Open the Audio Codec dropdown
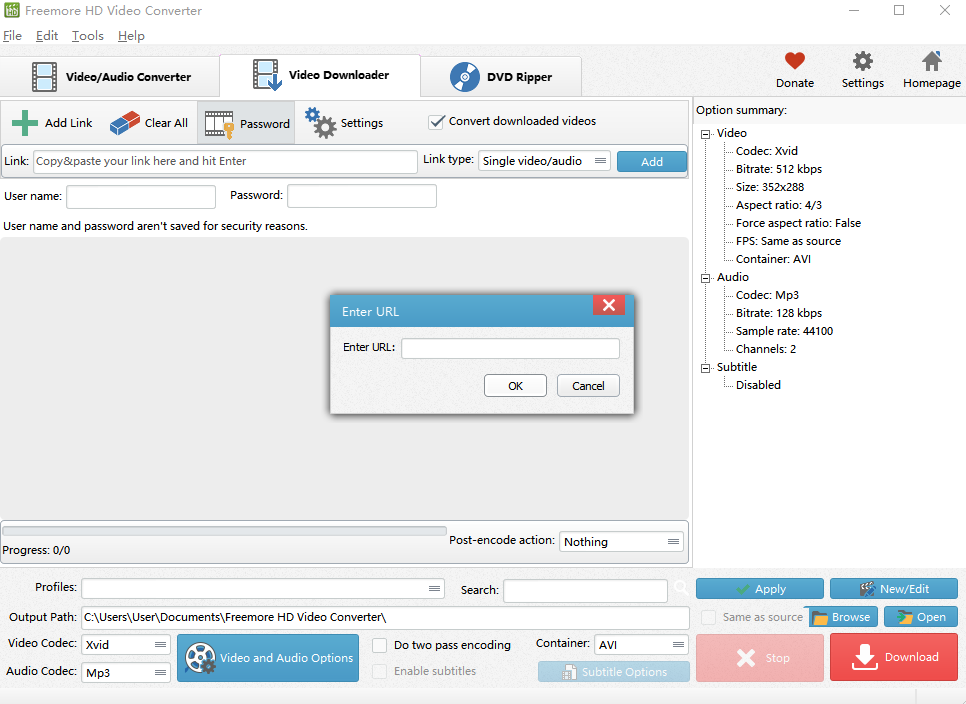966x704 pixels. (x=126, y=673)
